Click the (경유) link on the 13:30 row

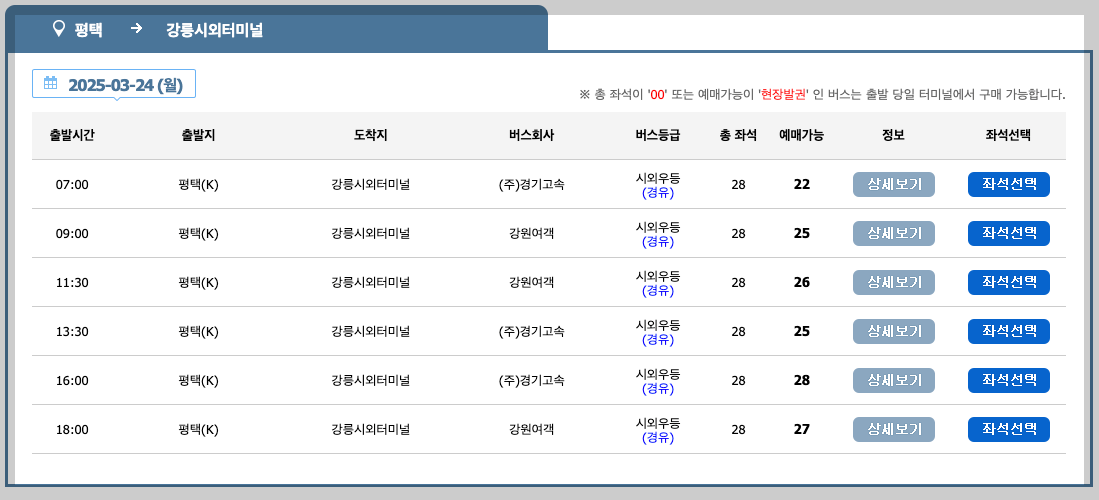pos(657,340)
